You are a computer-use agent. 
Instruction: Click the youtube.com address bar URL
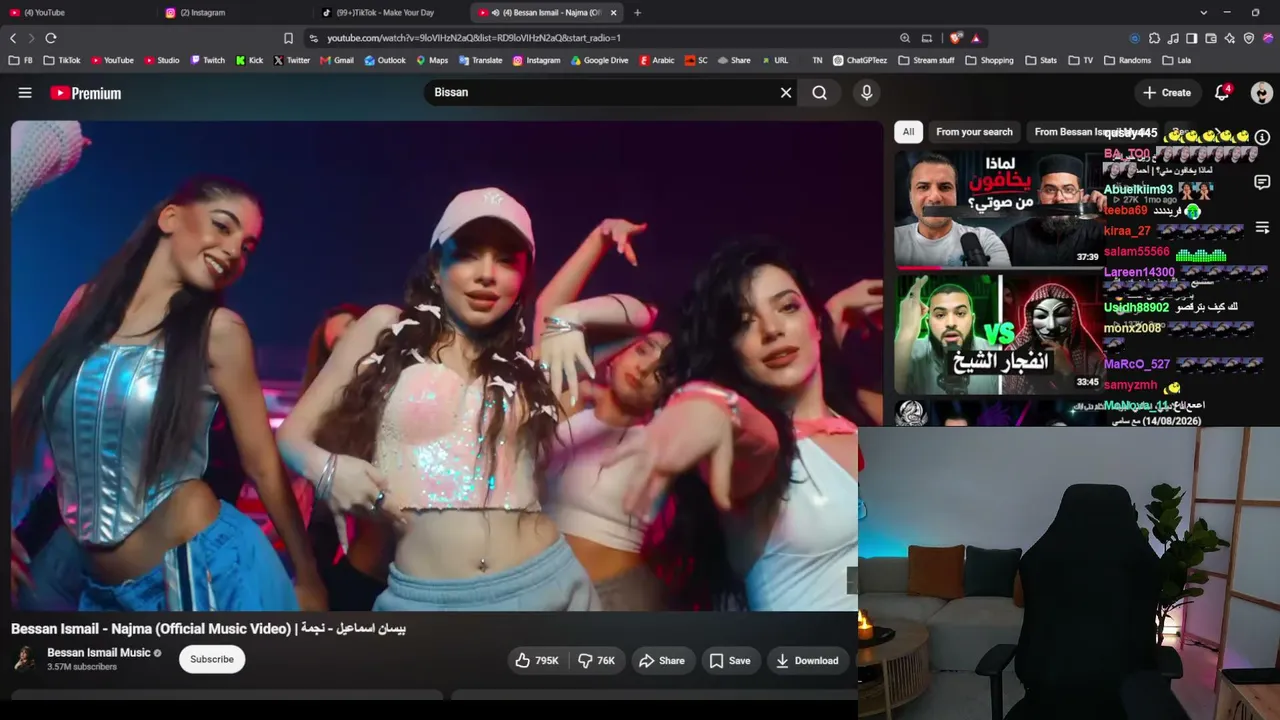474,38
